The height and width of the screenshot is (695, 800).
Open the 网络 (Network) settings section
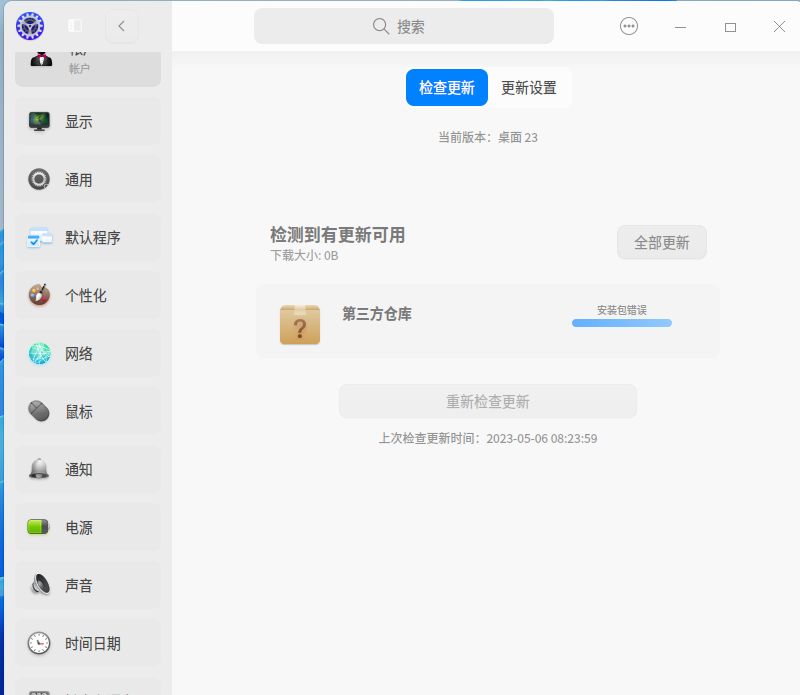[x=87, y=353]
